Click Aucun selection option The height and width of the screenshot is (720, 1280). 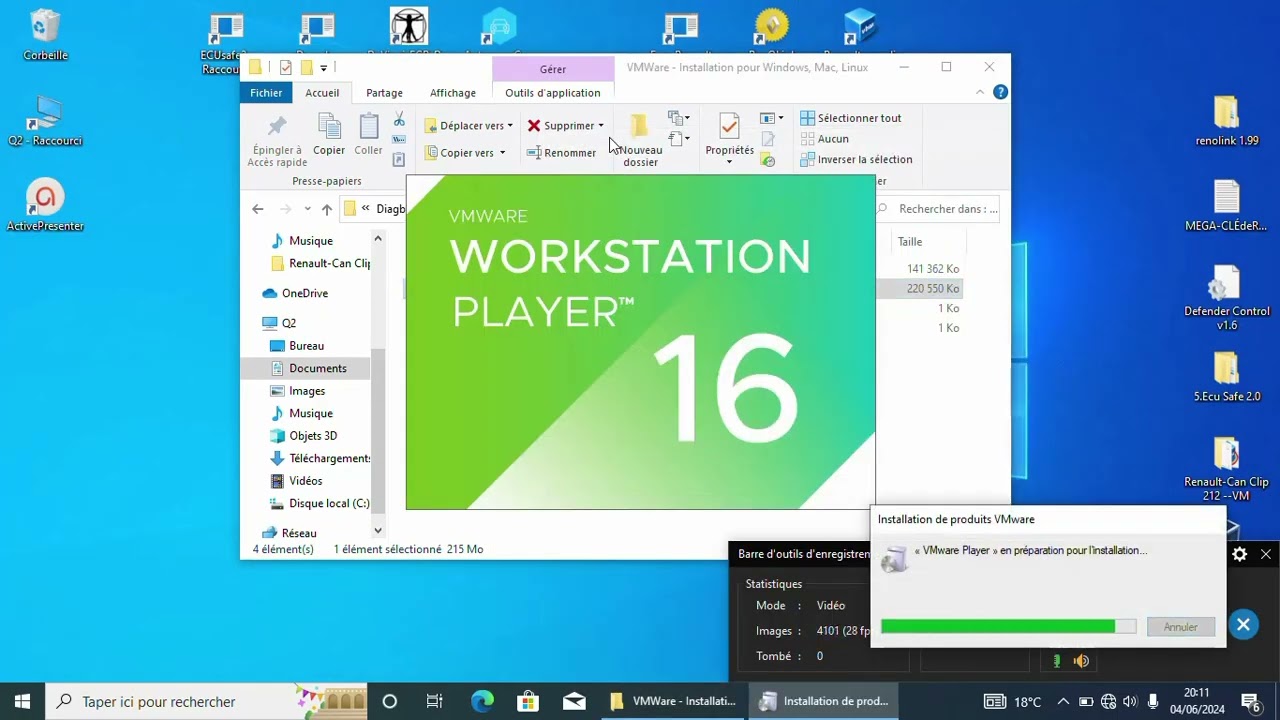[825, 139]
